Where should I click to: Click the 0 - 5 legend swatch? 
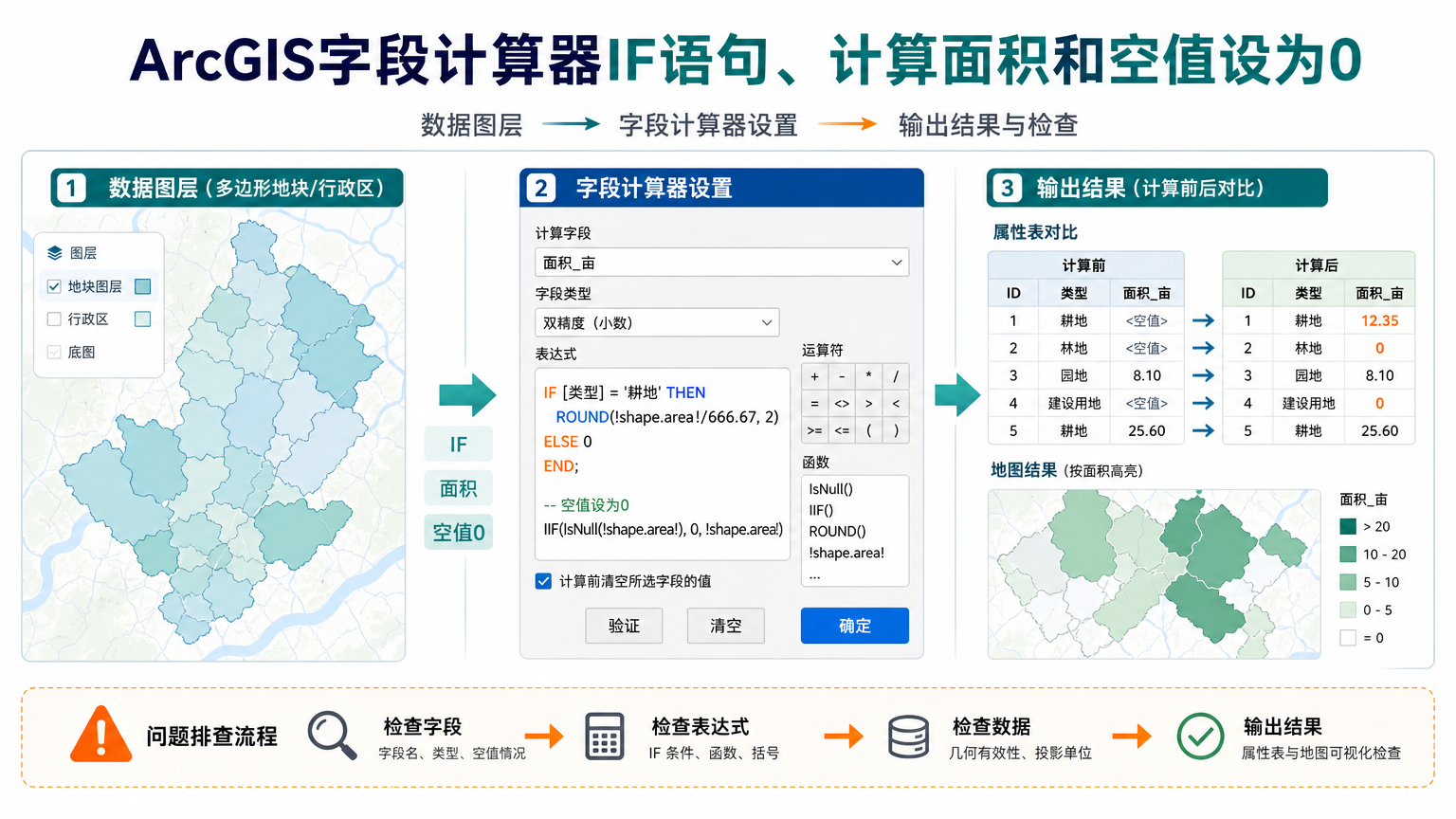1348,610
